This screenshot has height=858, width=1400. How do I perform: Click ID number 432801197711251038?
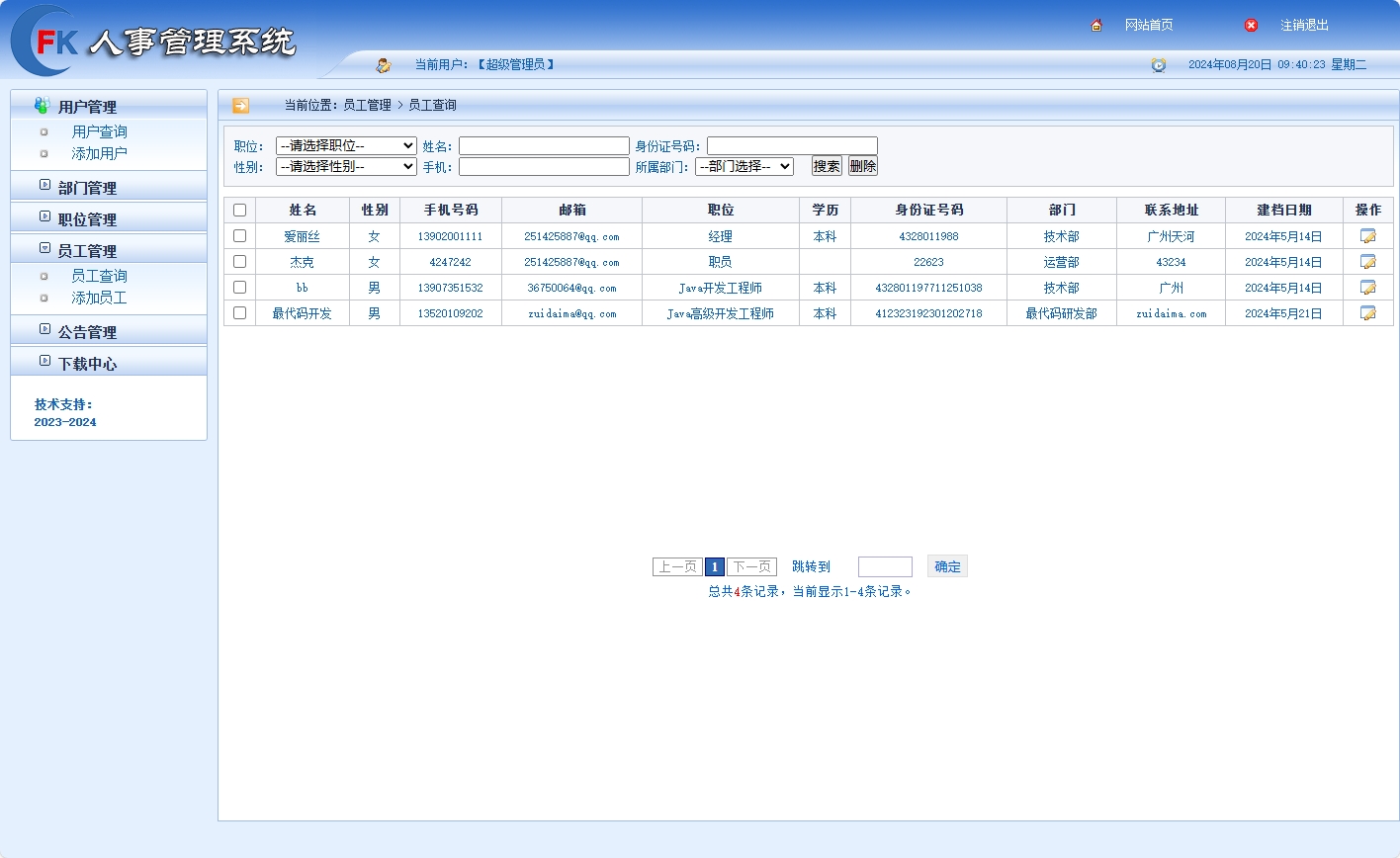coord(928,288)
